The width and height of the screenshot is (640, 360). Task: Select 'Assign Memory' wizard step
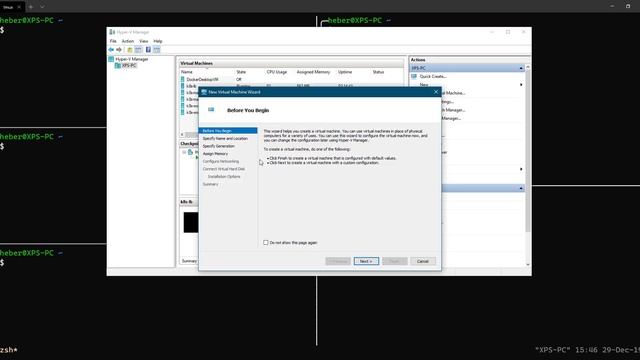[216, 154]
